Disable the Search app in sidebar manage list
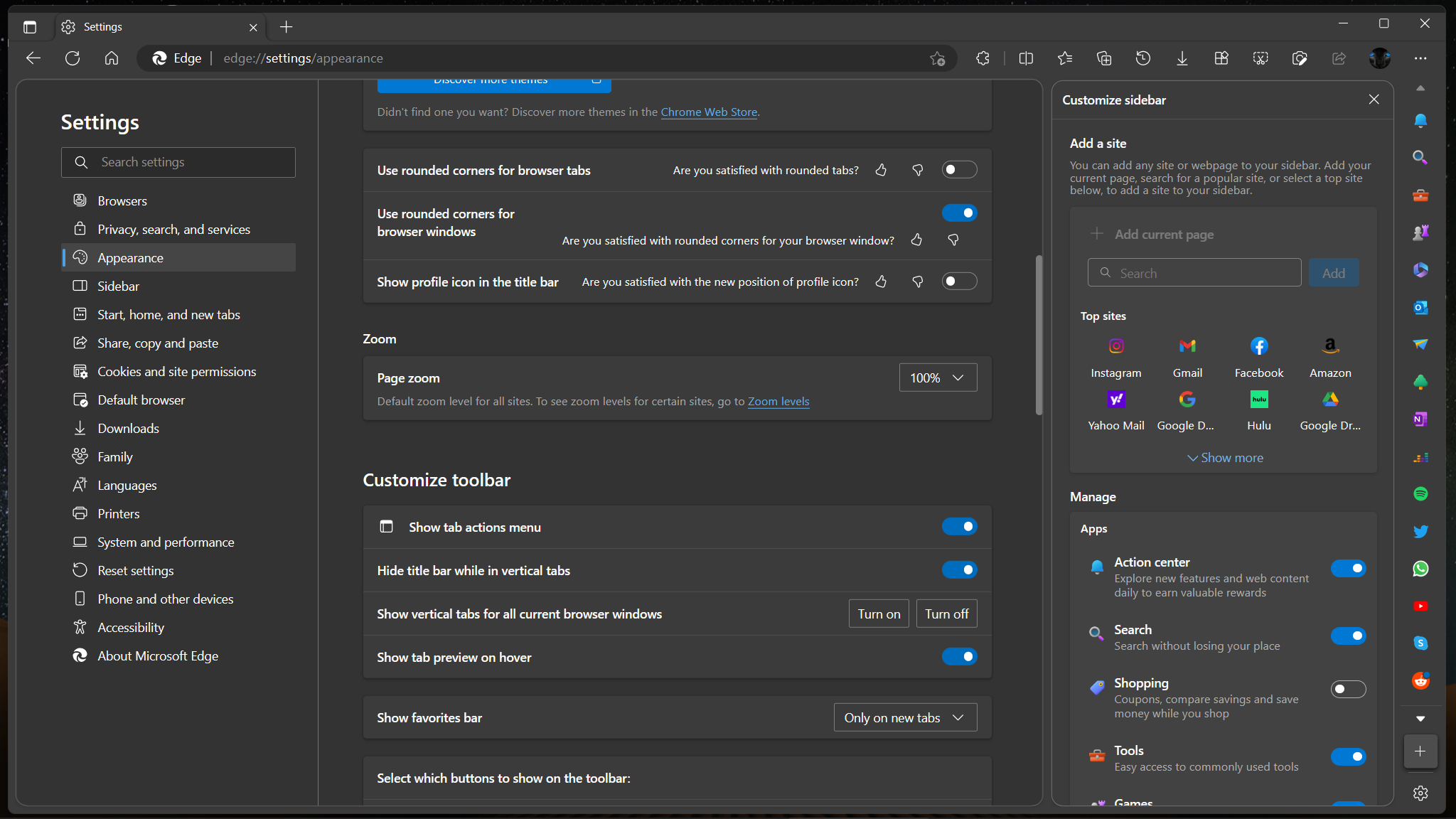Image resolution: width=1456 pixels, height=819 pixels. (x=1349, y=636)
